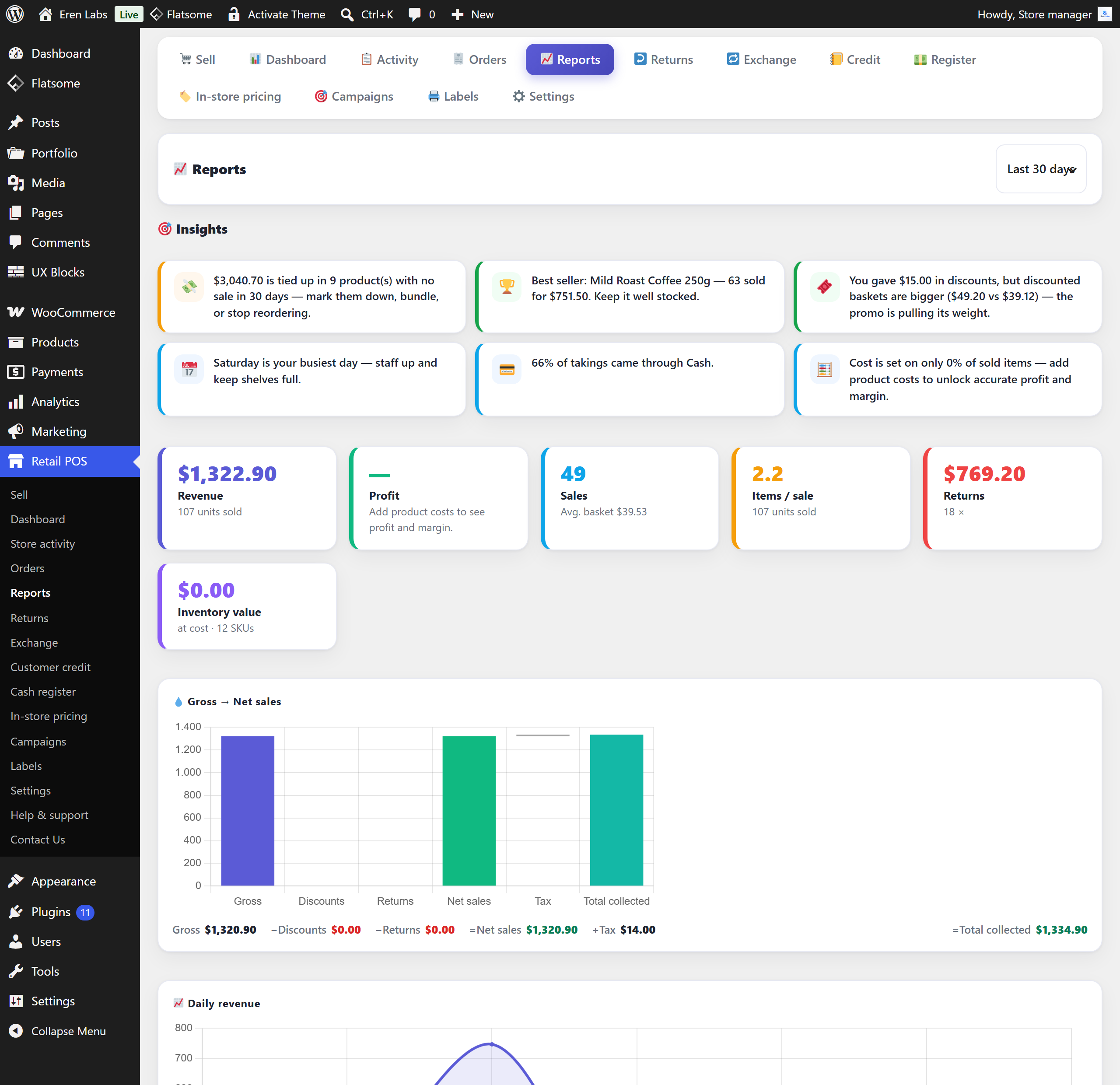Click the Returns $769.20 card
This screenshot has width=1120, height=1085.
(1012, 497)
